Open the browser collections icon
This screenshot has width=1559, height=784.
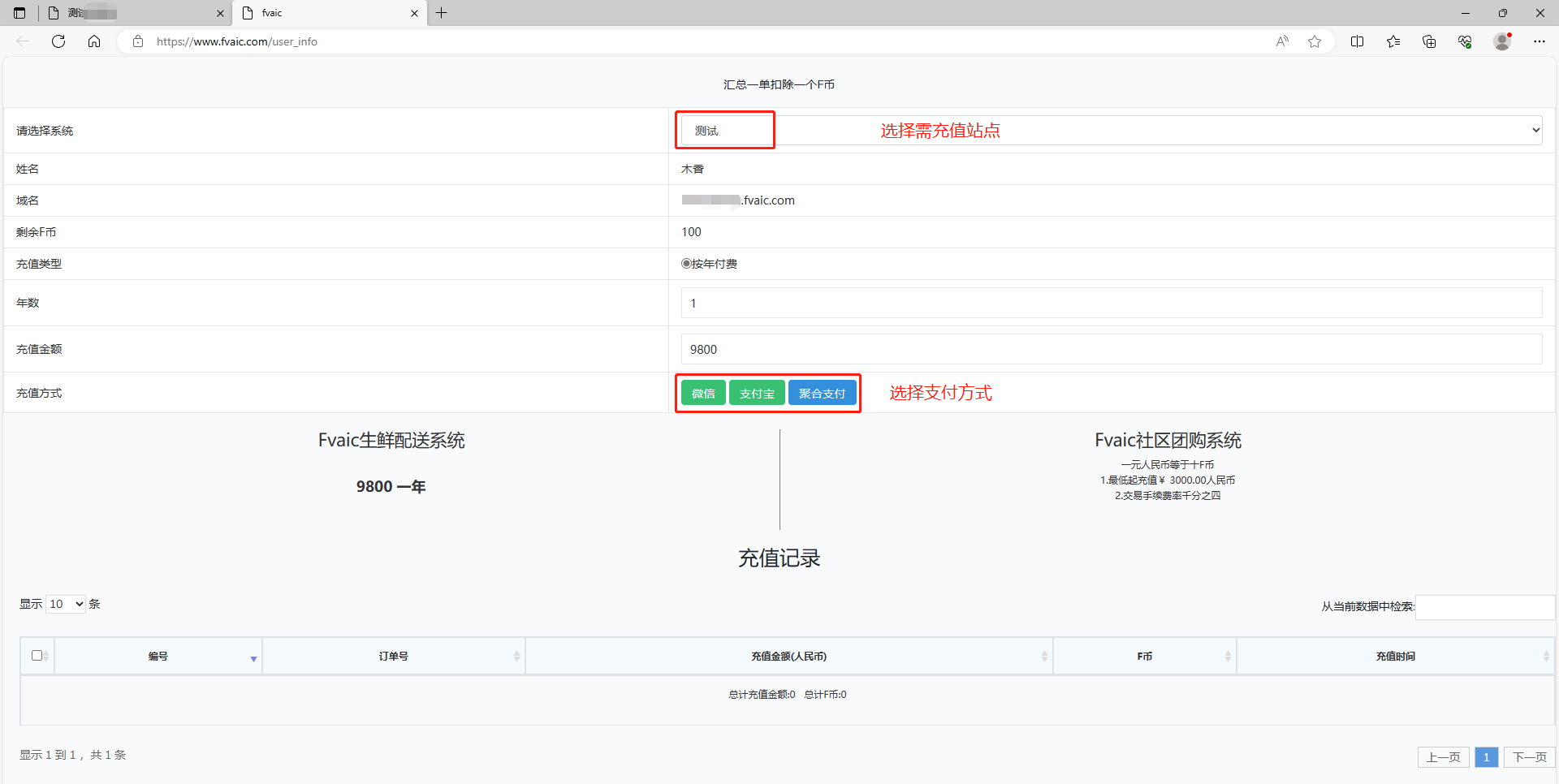coord(1429,41)
